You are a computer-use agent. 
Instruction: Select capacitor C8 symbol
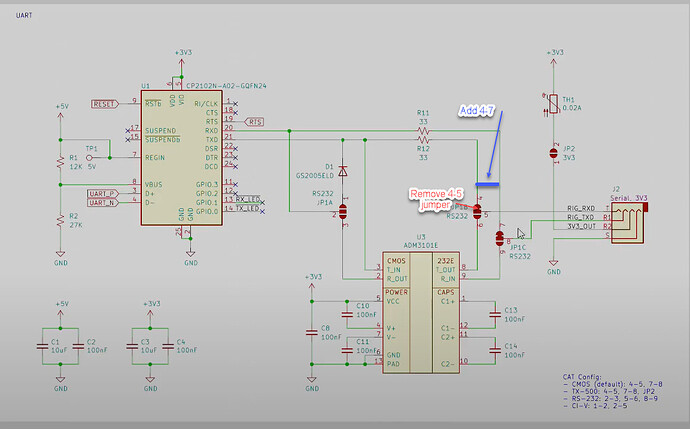(x=312, y=333)
